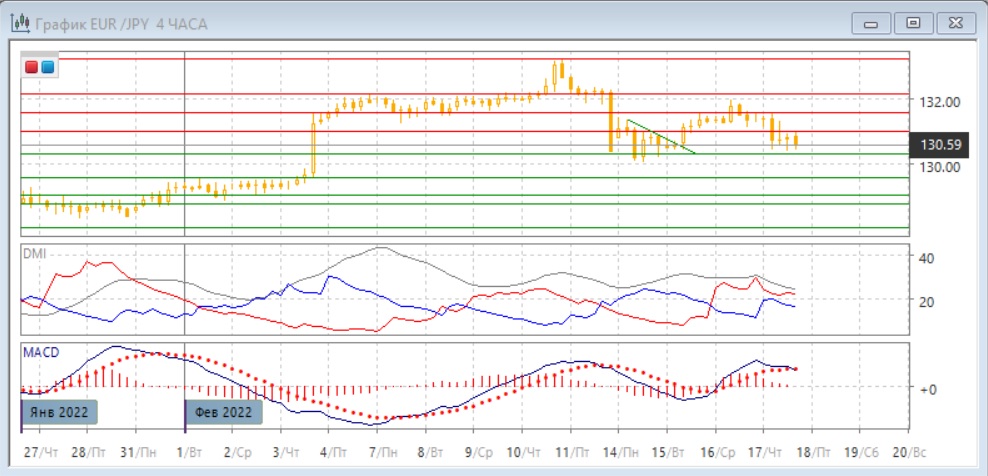Viewport: 988px width, 476px height.
Task: Click the blue square button on chart
Action: [47, 67]
